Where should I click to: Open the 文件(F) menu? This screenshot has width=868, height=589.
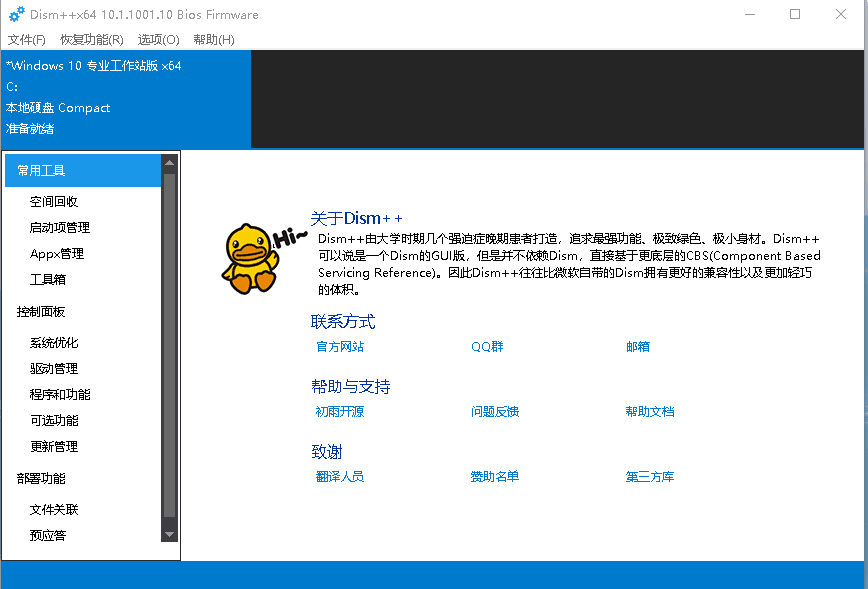click(x=27, y=40)
